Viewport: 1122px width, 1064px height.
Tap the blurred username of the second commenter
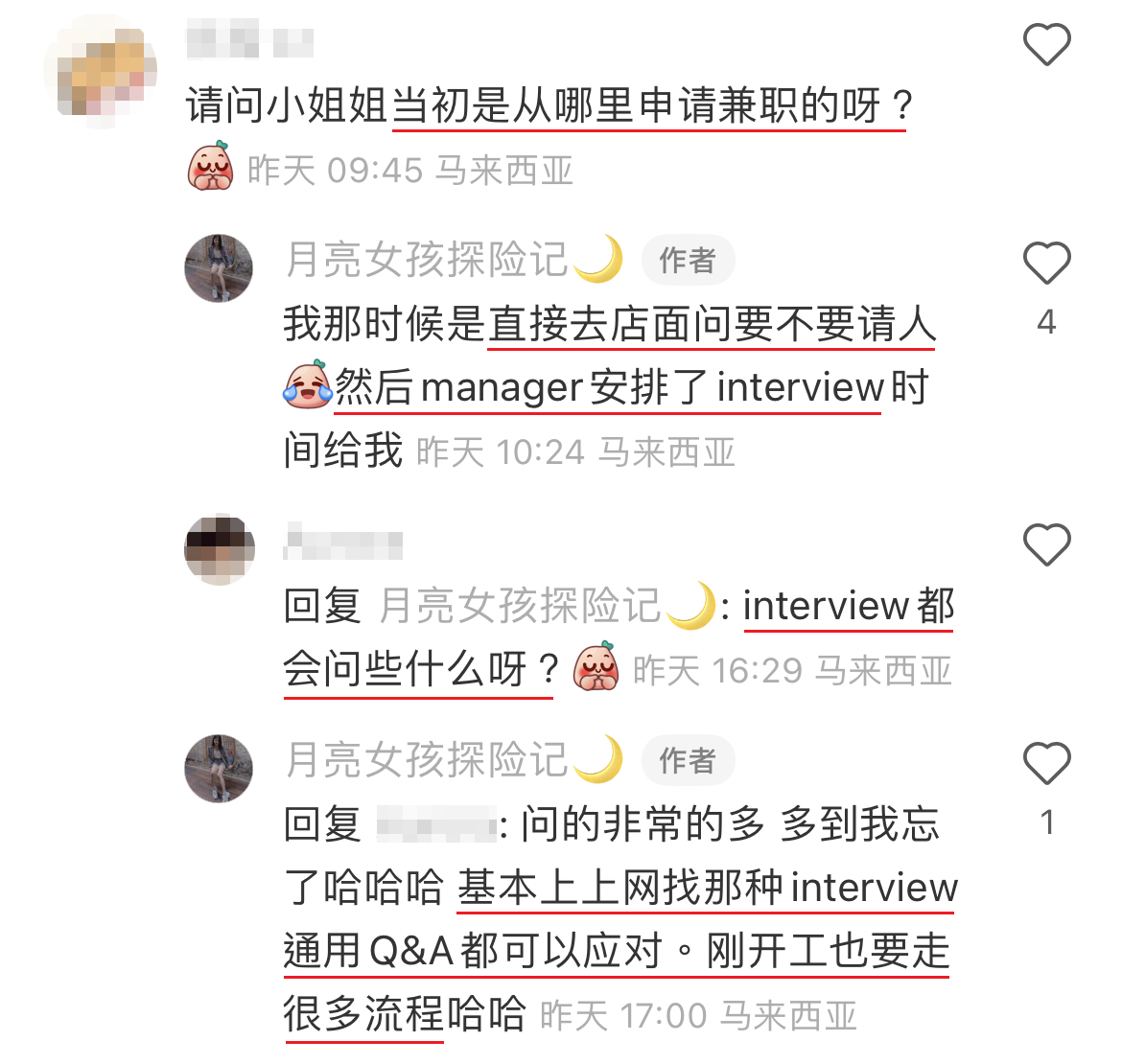point(342,542)
